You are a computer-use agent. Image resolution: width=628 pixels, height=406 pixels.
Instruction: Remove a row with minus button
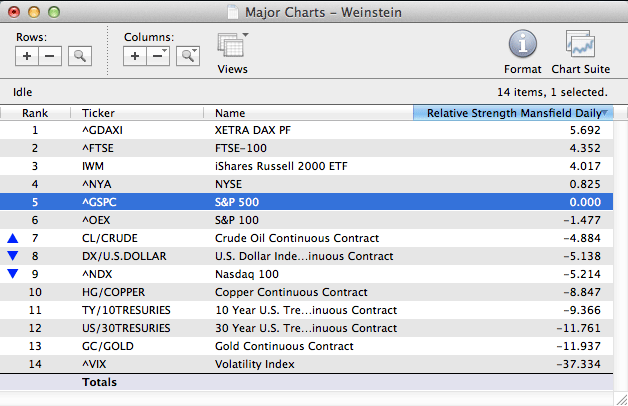pyautogui.click(x=51, y=56)
